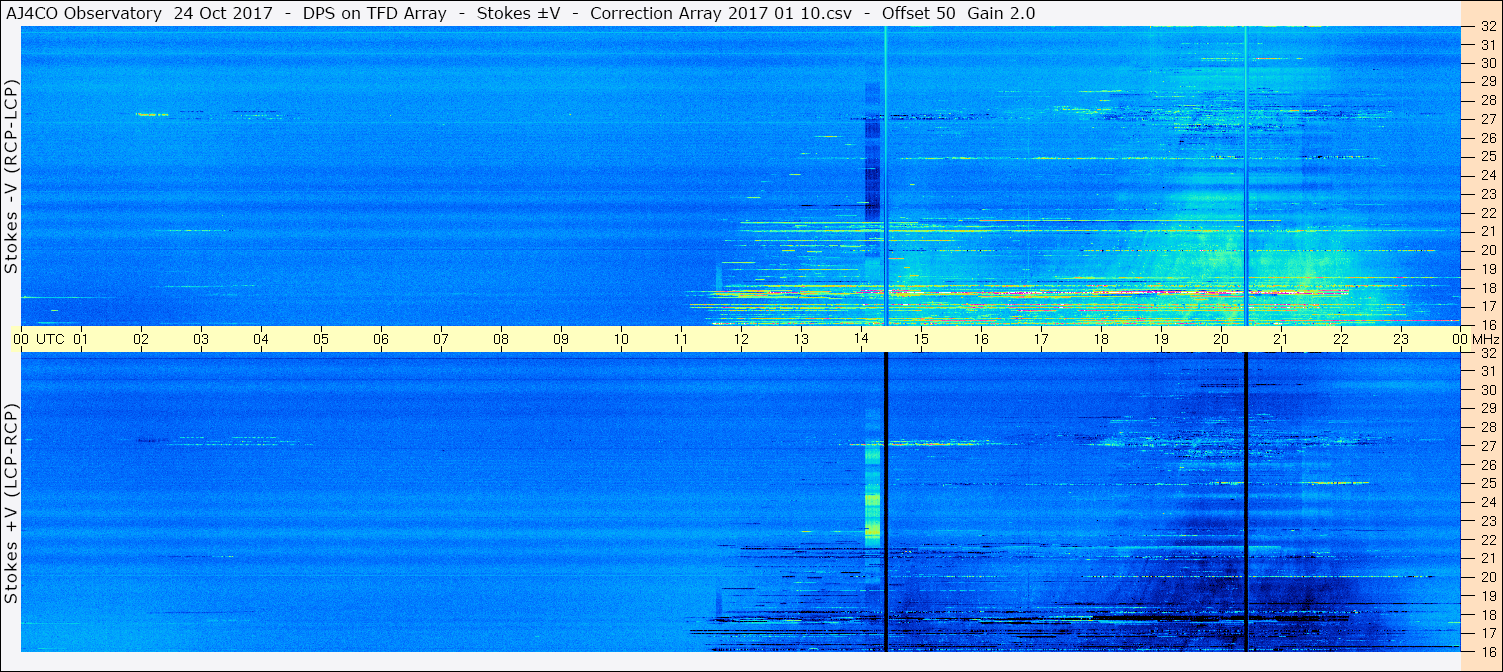
Task: Select the 16 hour marker on time axis
Action: pos(981,339)
